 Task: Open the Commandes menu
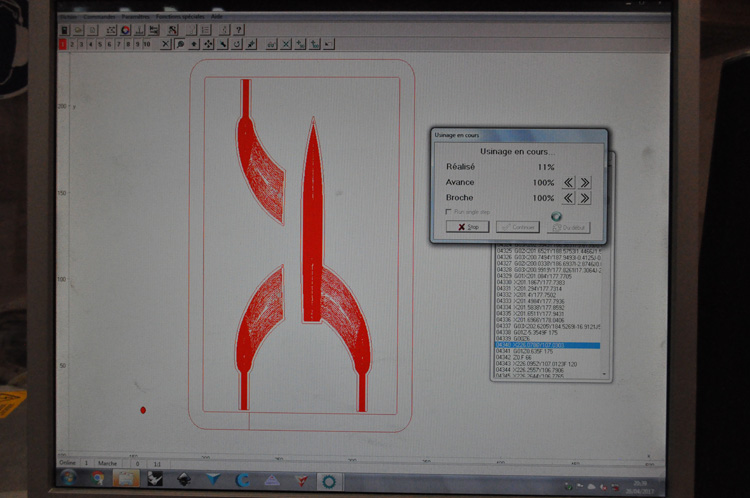tap(99, 17)
